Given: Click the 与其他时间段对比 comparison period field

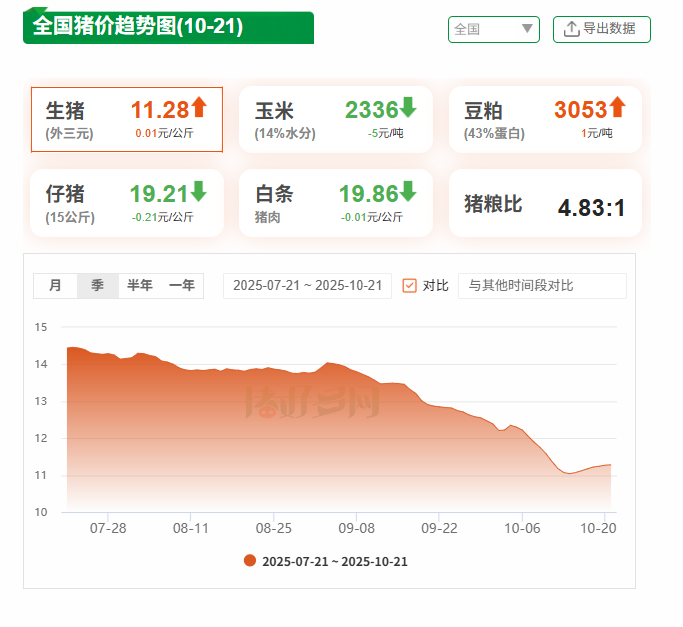Looking at the screenshot, I should (541, 286).
